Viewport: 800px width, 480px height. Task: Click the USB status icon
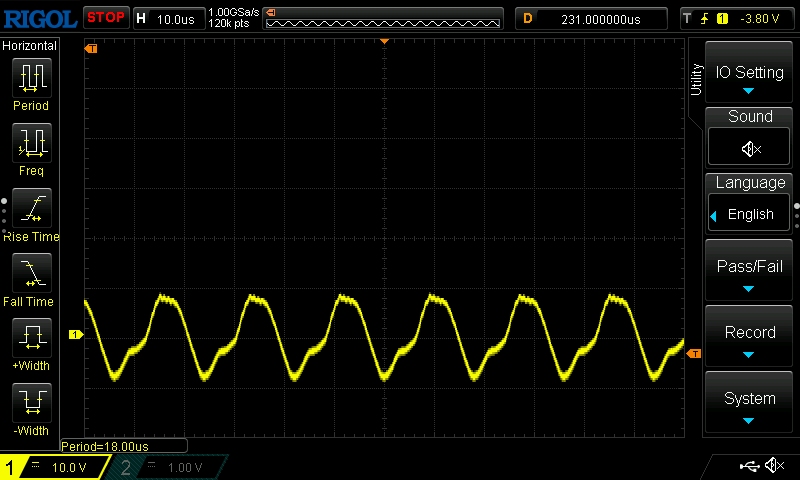point(749,466)
